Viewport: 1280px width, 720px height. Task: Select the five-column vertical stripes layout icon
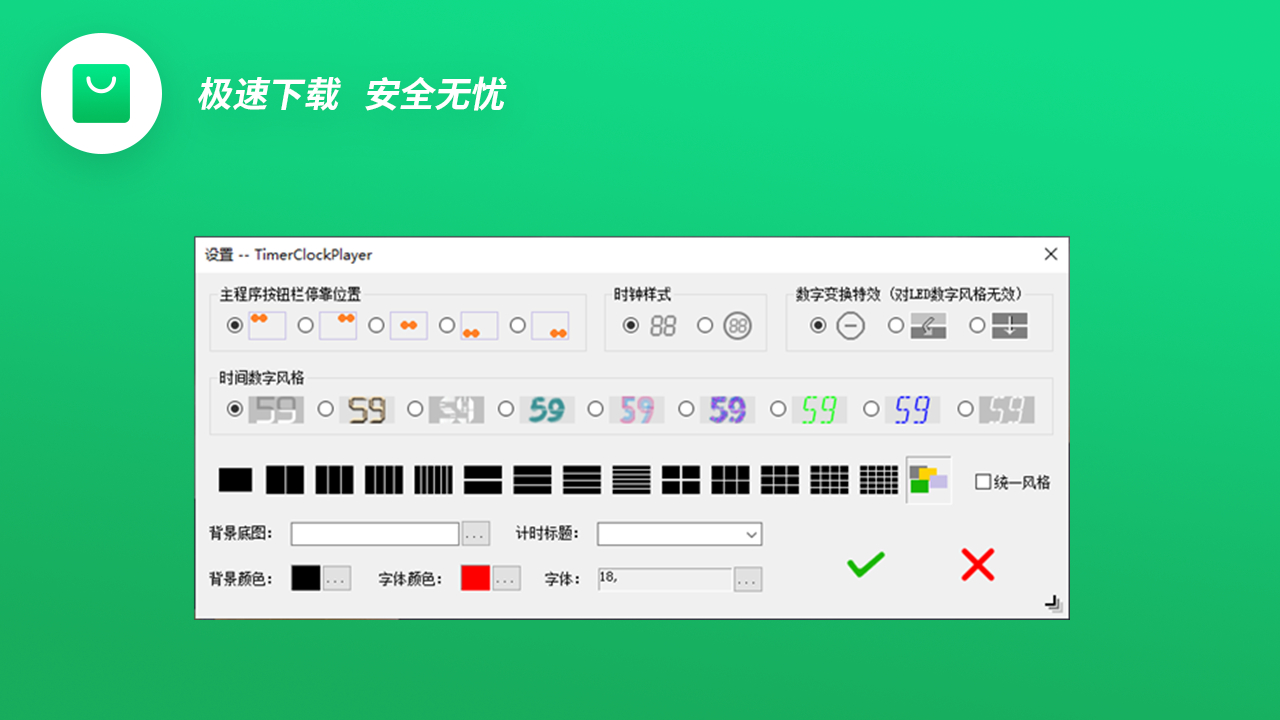coord(433,481)
